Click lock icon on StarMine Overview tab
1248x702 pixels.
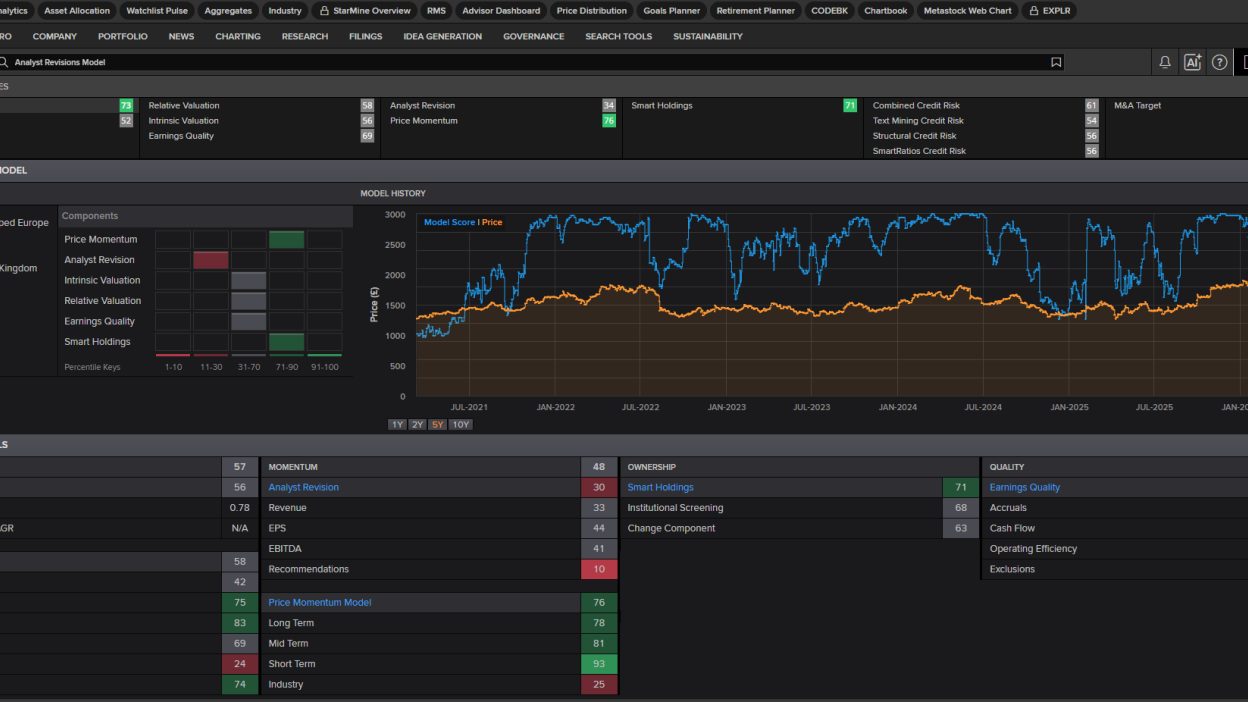(x=324, y=11)
